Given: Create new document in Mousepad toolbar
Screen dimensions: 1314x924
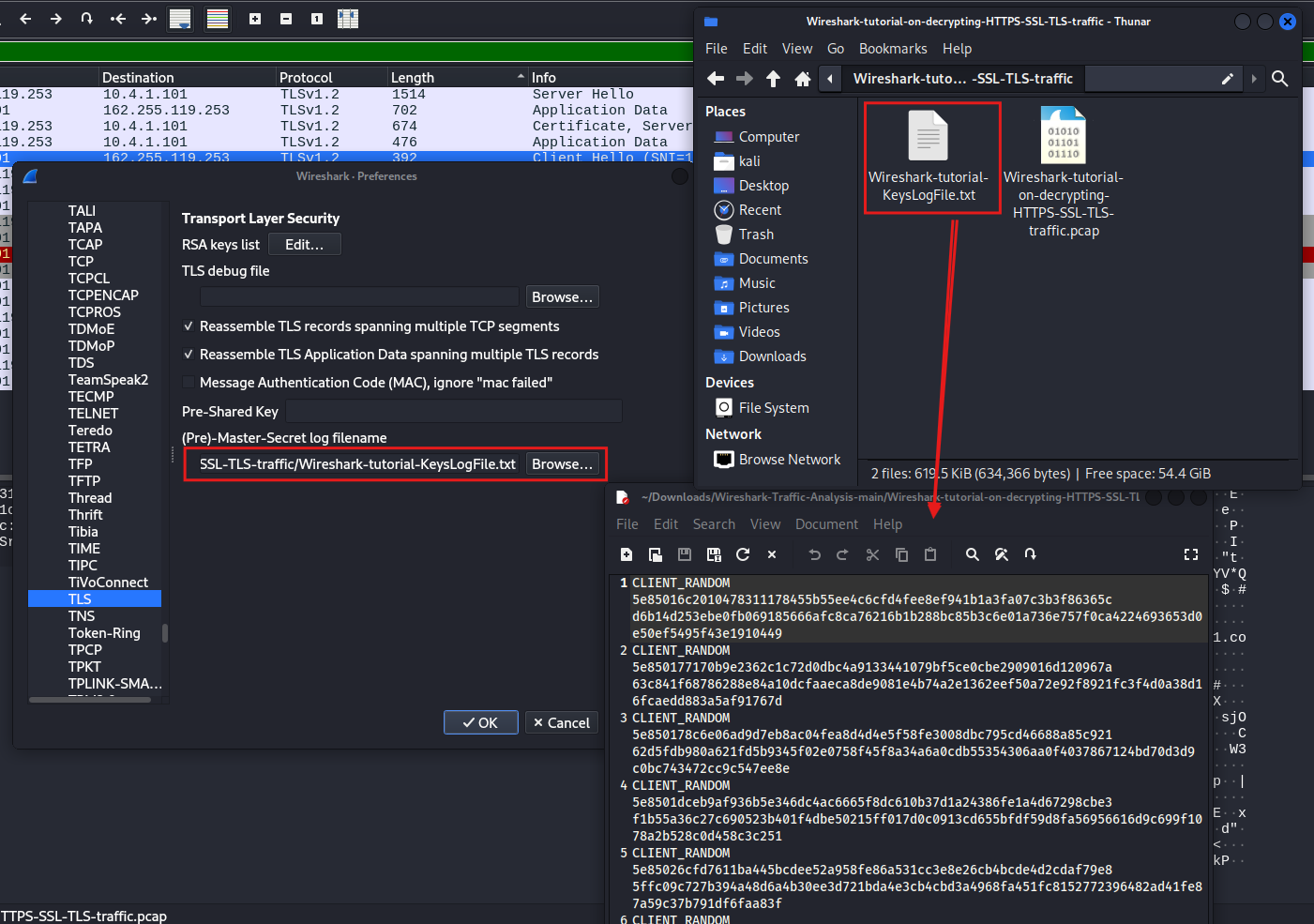Looking at the screenshot, I should (x=627, y=554).
